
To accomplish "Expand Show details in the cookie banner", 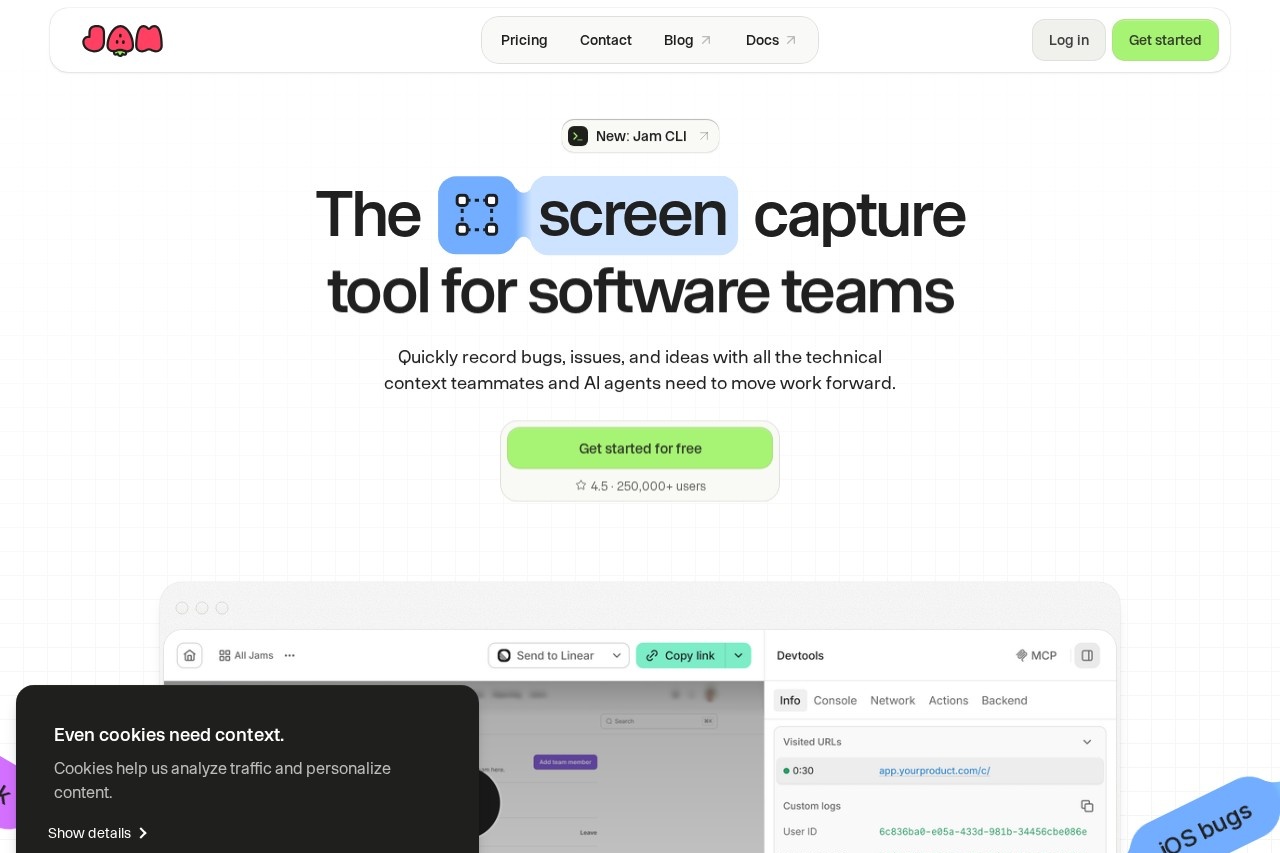I will [x=98, y=833].
